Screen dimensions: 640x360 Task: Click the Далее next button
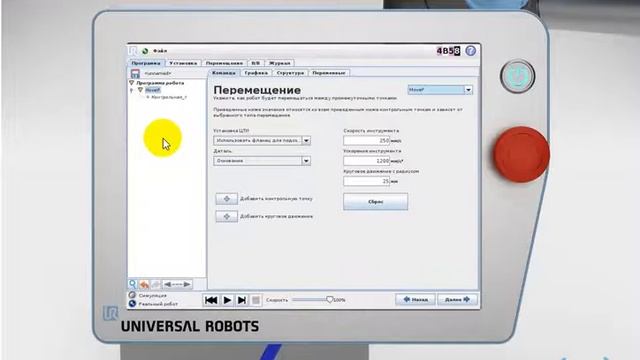[x=457, y=300]
